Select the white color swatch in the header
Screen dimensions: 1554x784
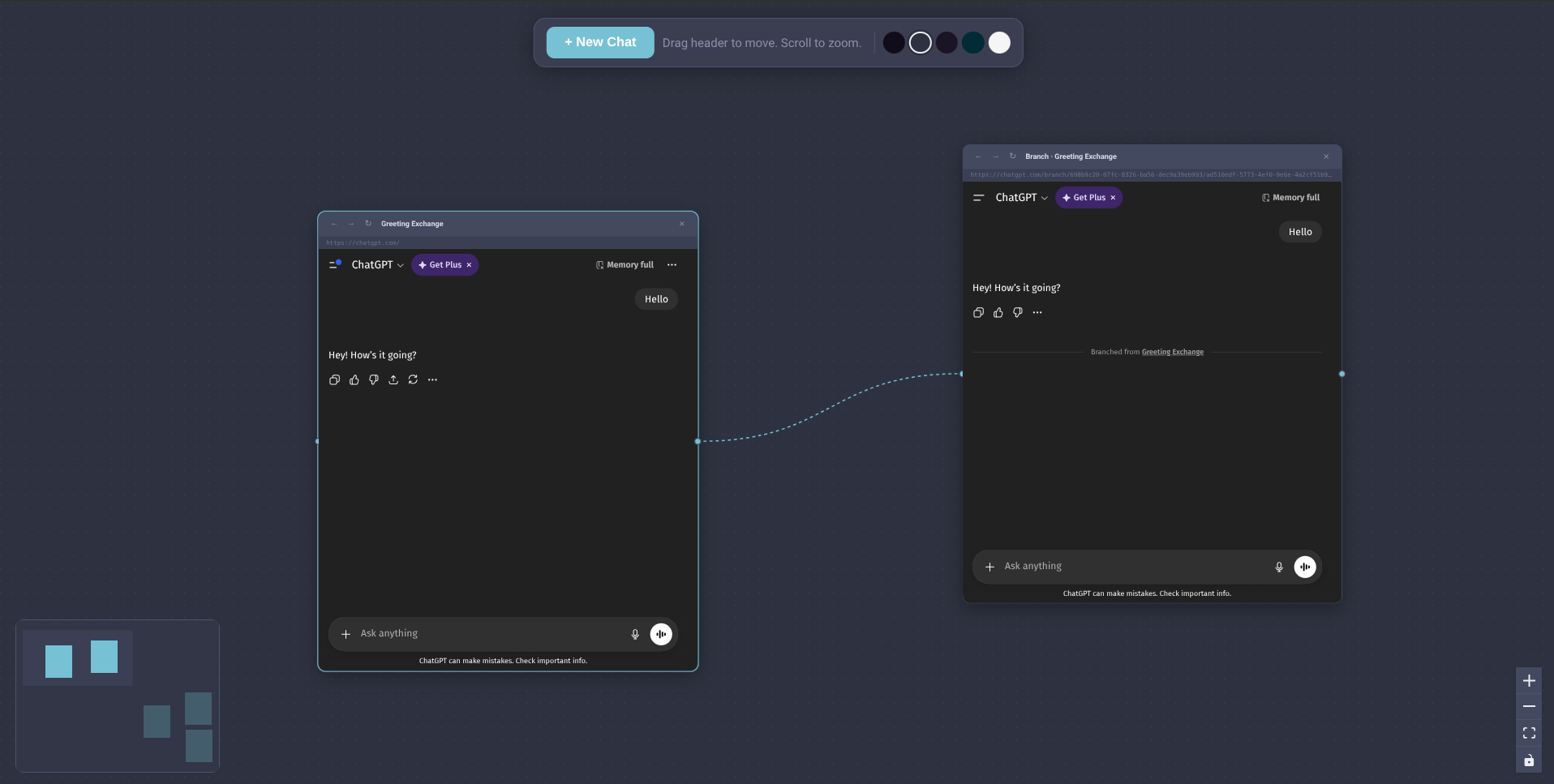click(998, 42)
